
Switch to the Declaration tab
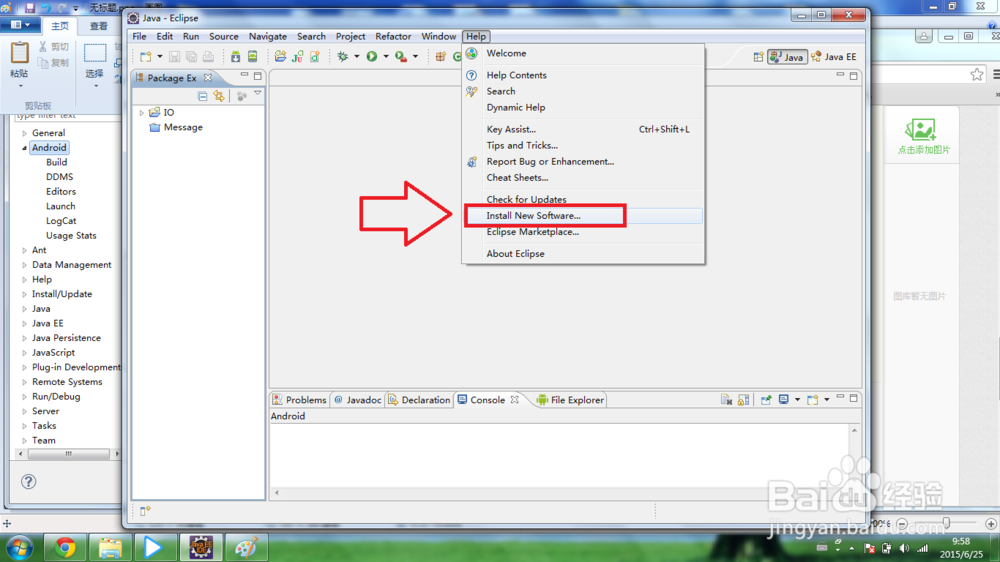419,400
